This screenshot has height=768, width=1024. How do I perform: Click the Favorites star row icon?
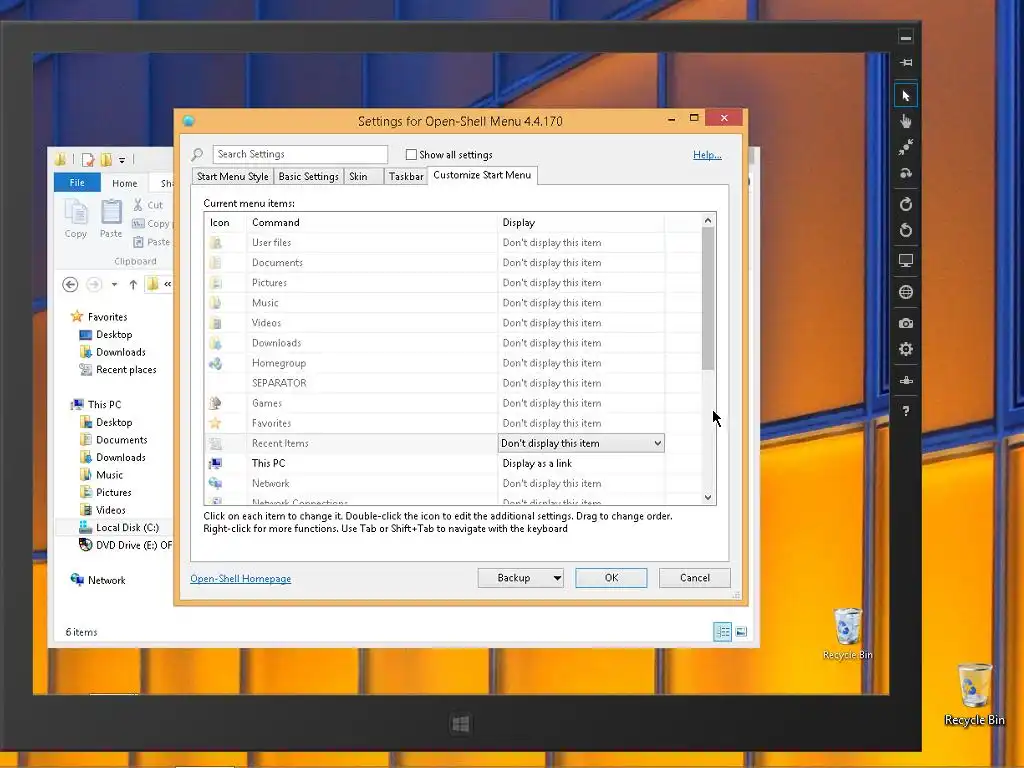(x=216, y=423)
